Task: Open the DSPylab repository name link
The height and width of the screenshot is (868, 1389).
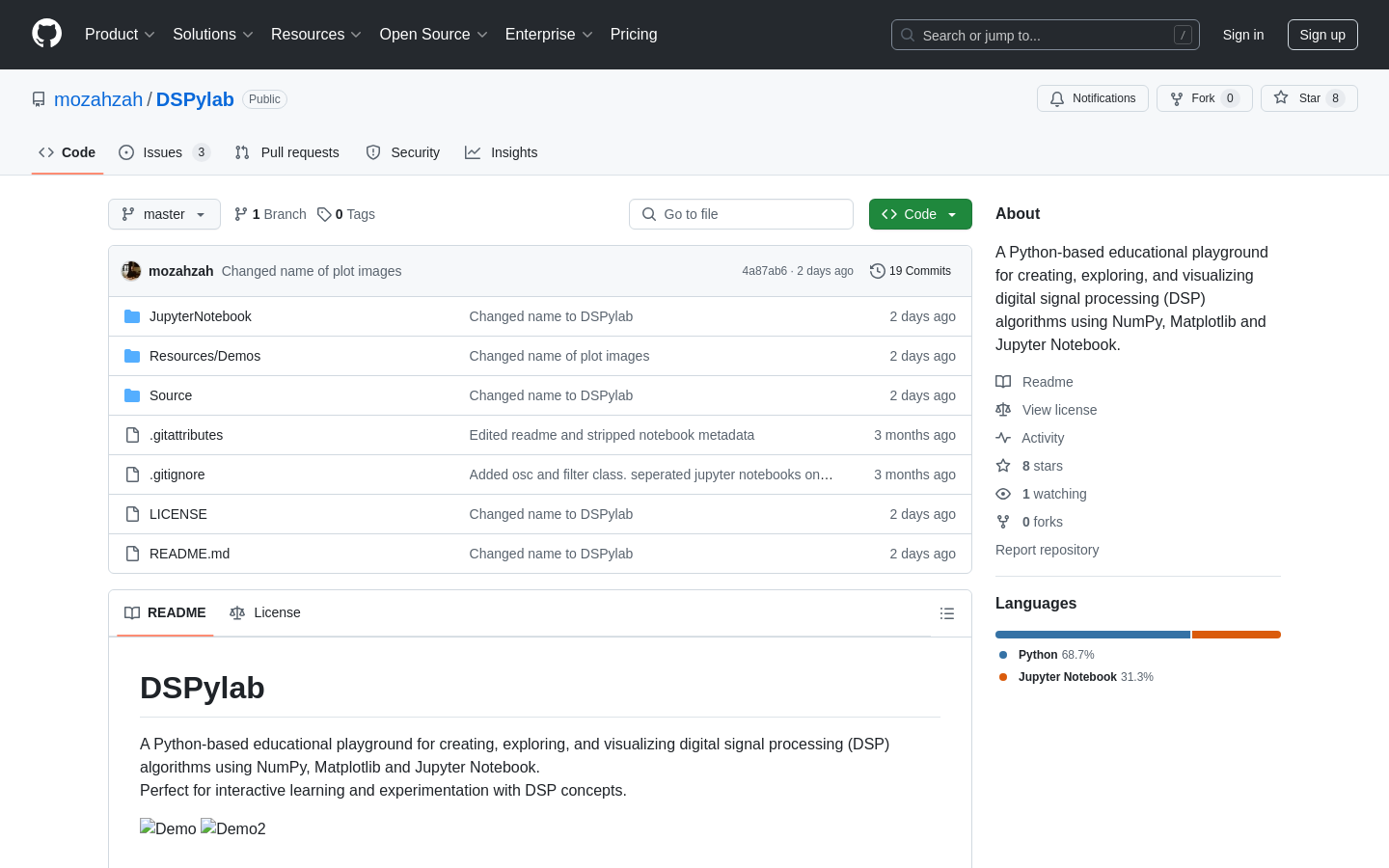Action: point(195,99)
